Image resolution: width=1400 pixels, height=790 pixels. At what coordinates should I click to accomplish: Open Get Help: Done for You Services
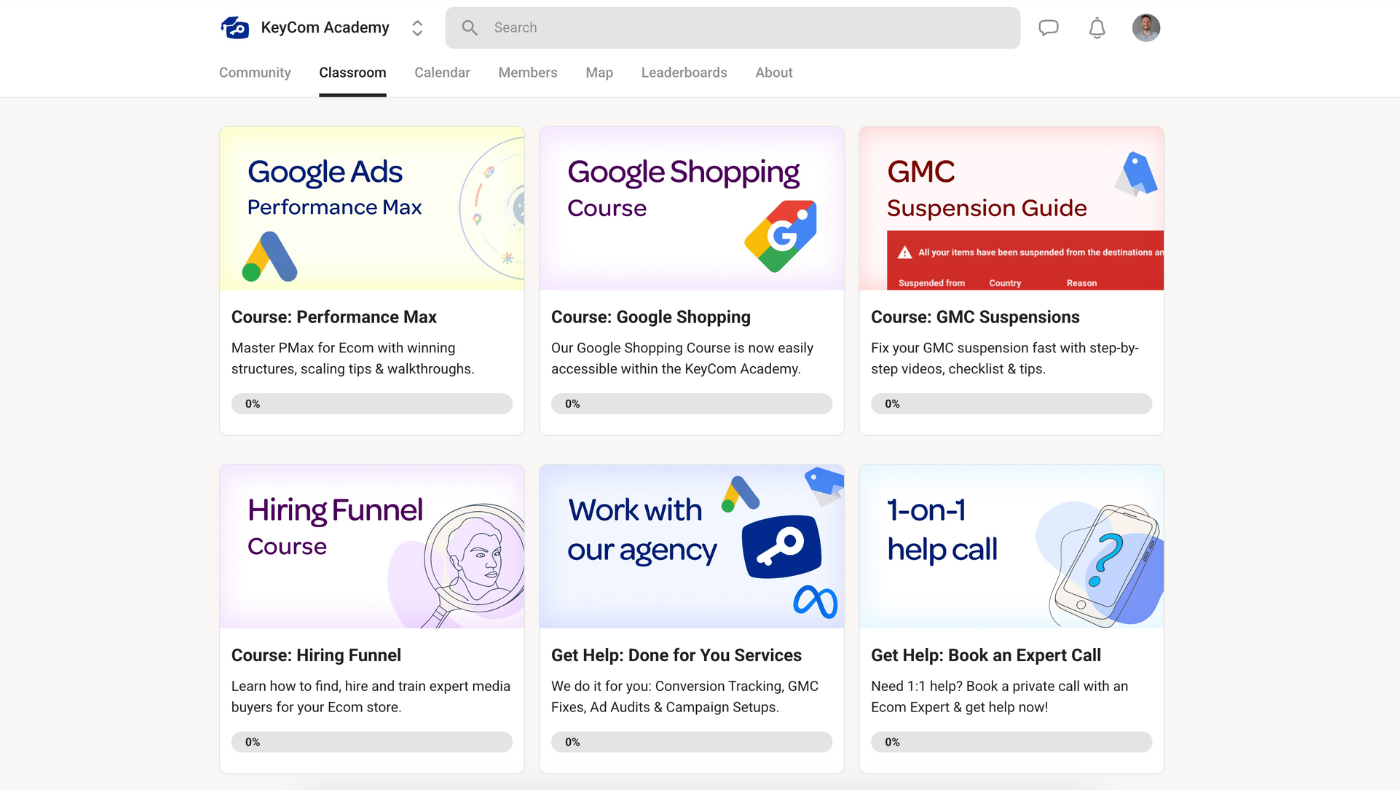(x=676, y=655)
